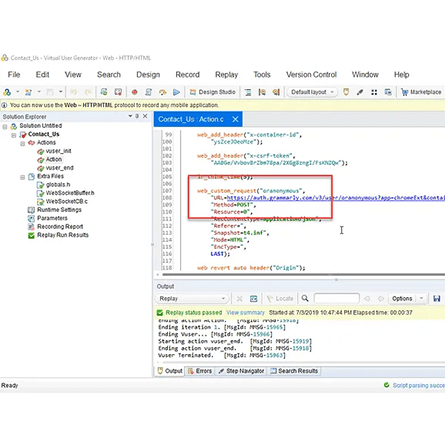Pin the Solution Explorer panel
This screenshot has height=445, width=445.
point(137,116)
